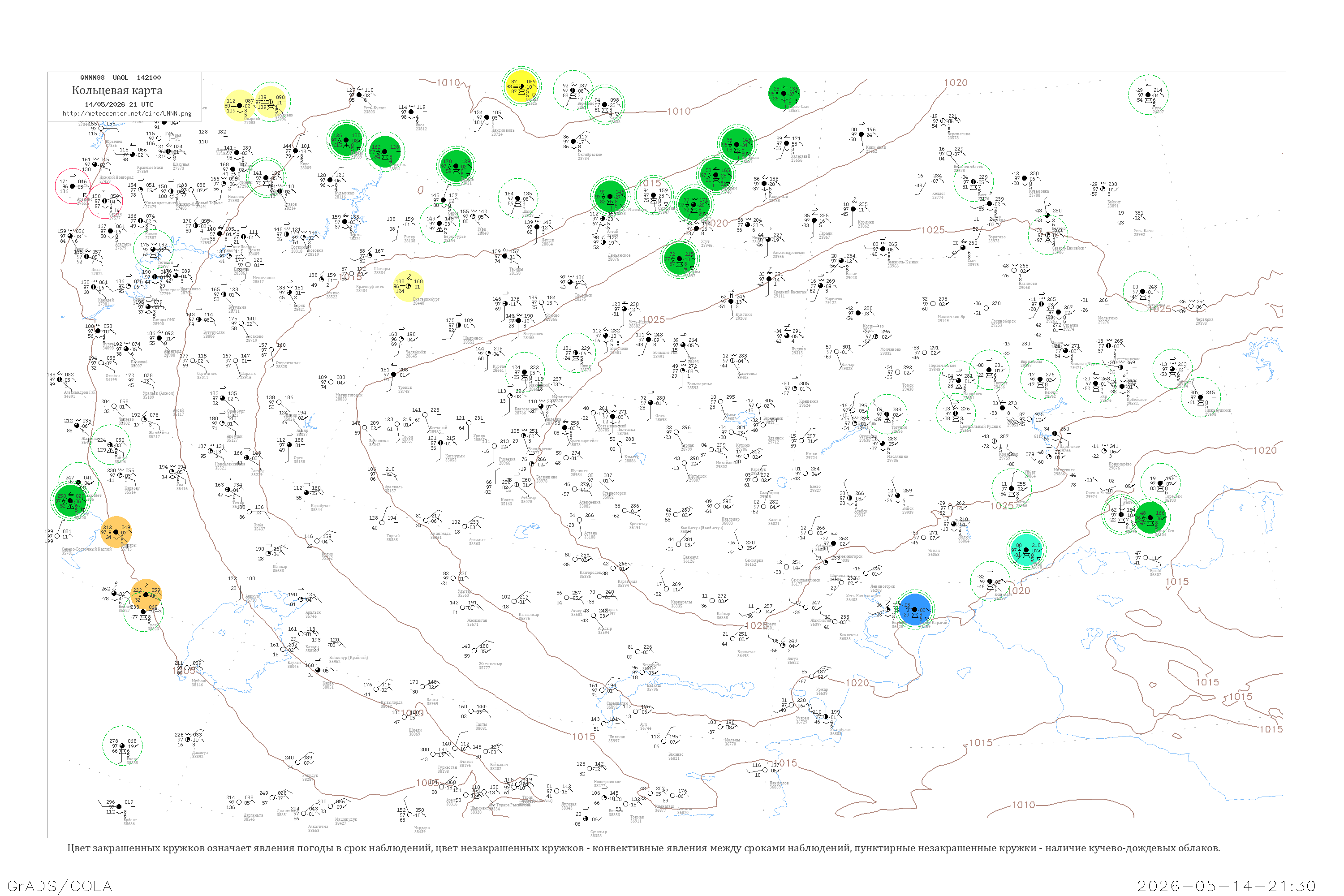Screen dimensions: 1344x896
Task: Select the header code "QNNN98 UAOL 142100"
Action: pyautogui.click(x=121, y=78)
